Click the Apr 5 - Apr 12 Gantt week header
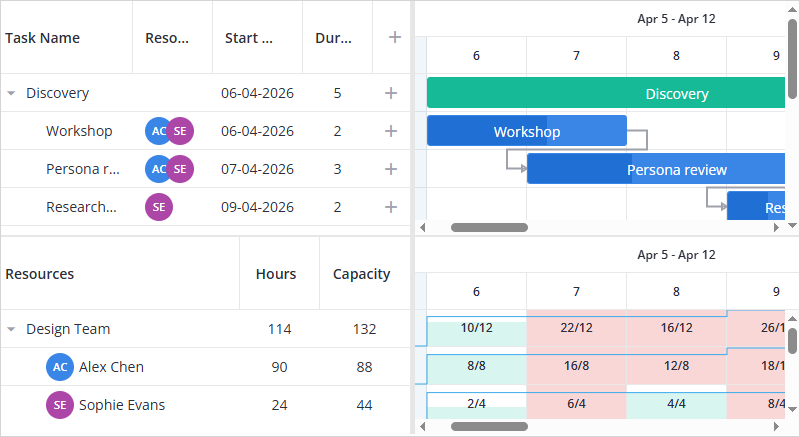The image size is (800, 437). click(x=676, y=19)
